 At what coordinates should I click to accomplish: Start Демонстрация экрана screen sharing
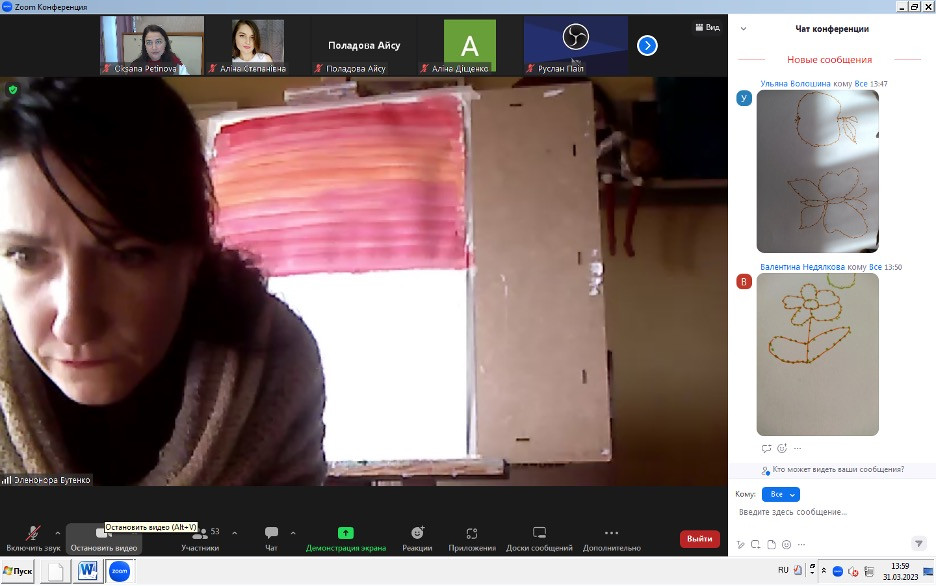345,538
